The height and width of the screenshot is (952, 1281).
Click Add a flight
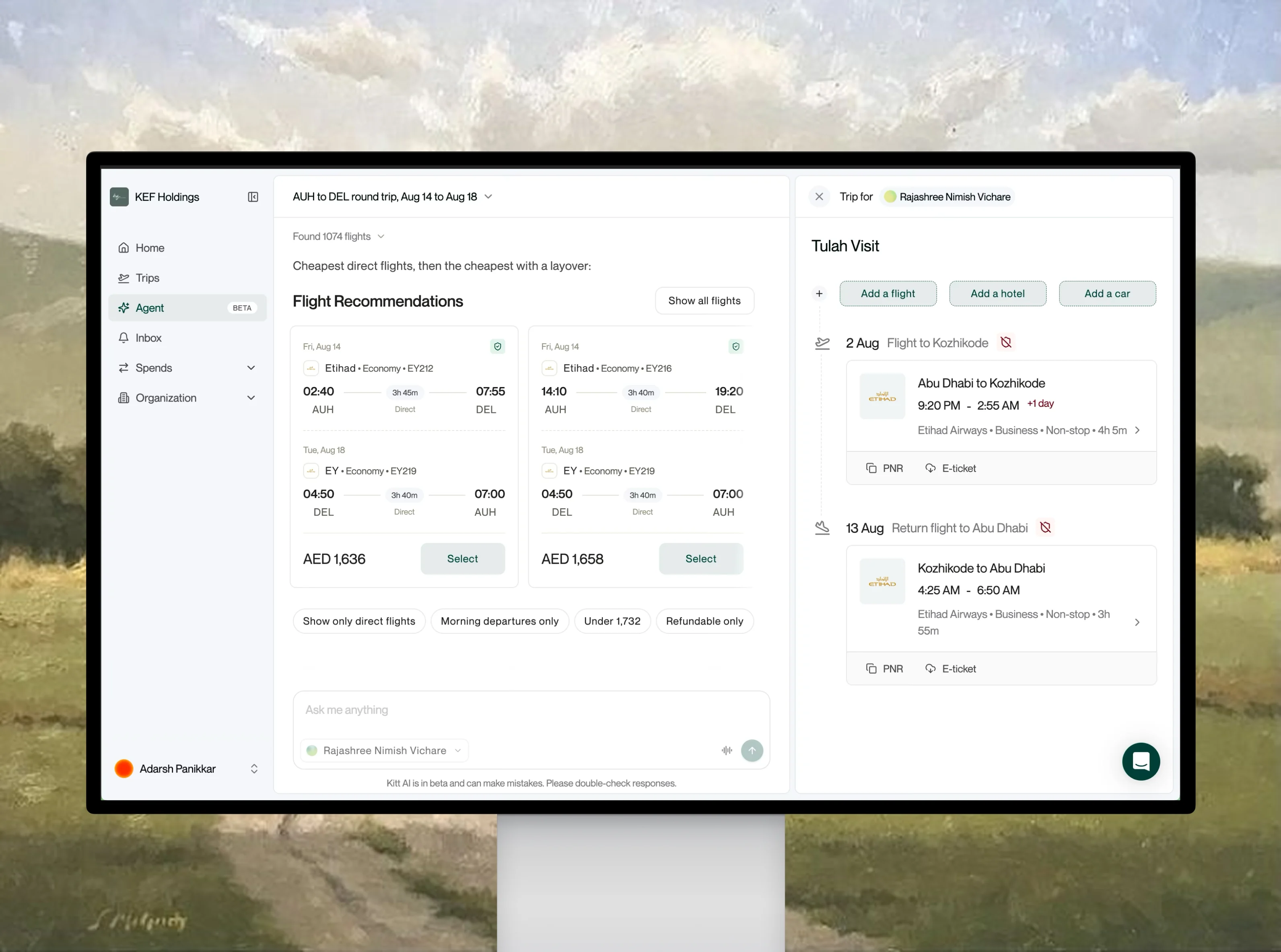[888, 293]
